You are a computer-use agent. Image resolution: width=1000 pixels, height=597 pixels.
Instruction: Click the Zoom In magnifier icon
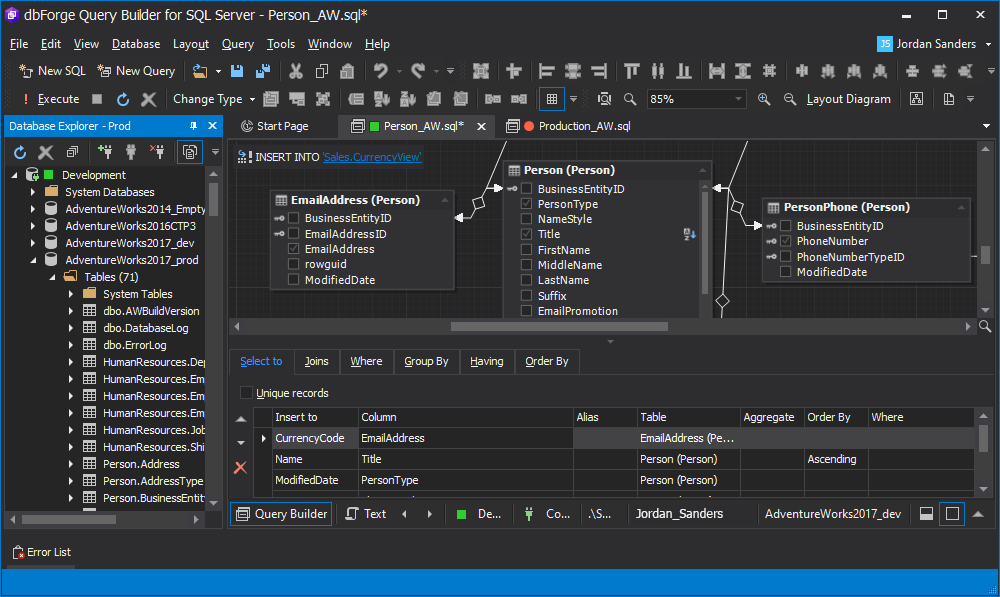tap(764, 99)
